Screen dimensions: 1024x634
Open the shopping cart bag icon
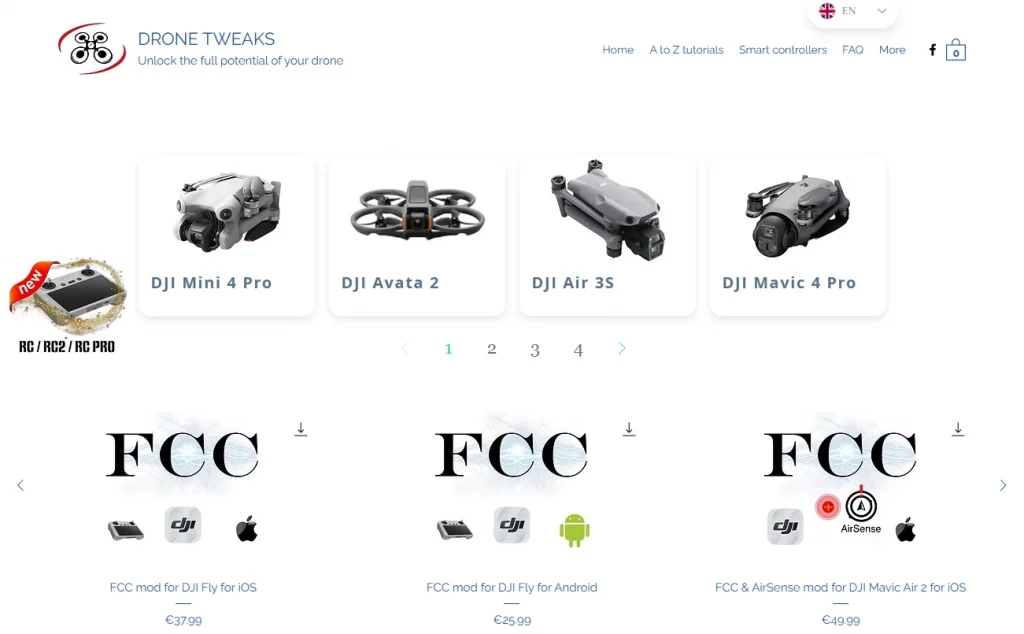[x=955, y=50]
